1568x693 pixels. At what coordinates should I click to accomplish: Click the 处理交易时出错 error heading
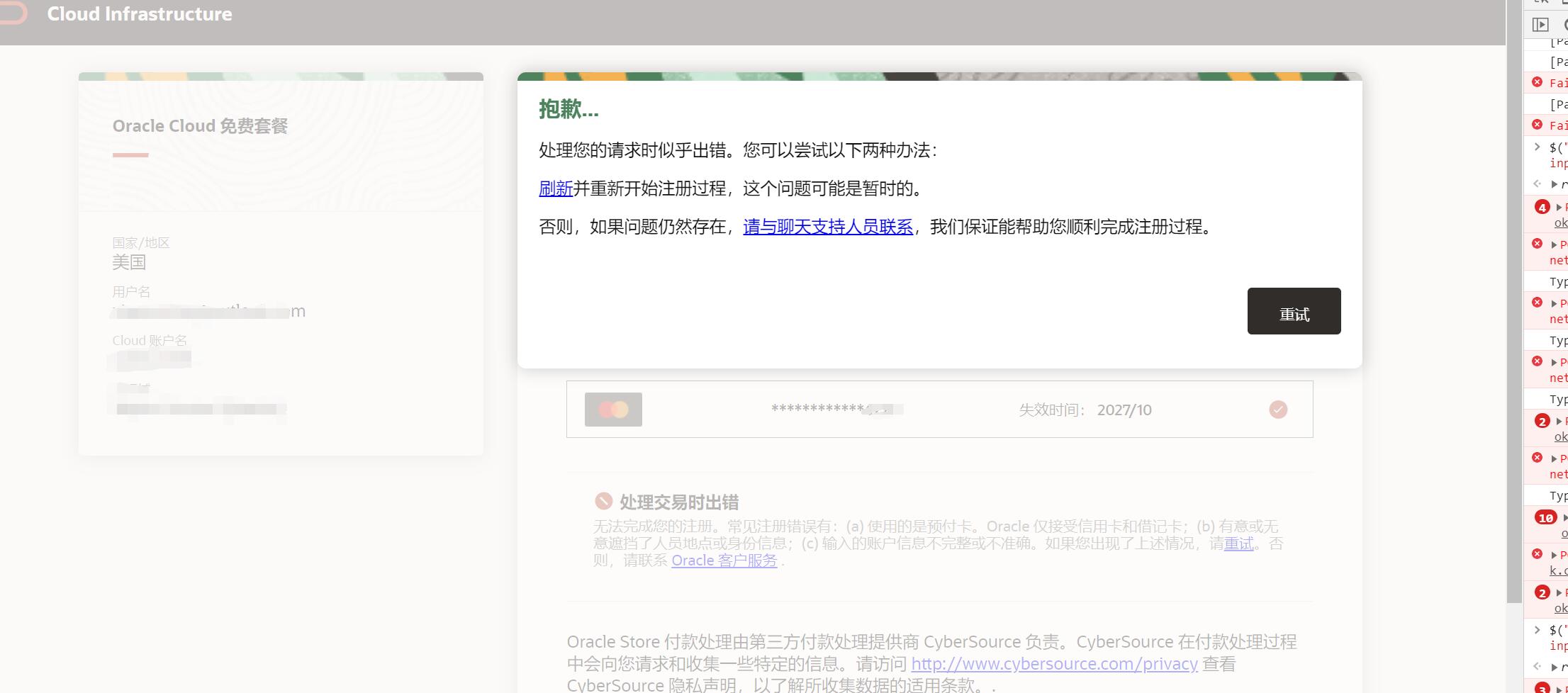[679, 502]
